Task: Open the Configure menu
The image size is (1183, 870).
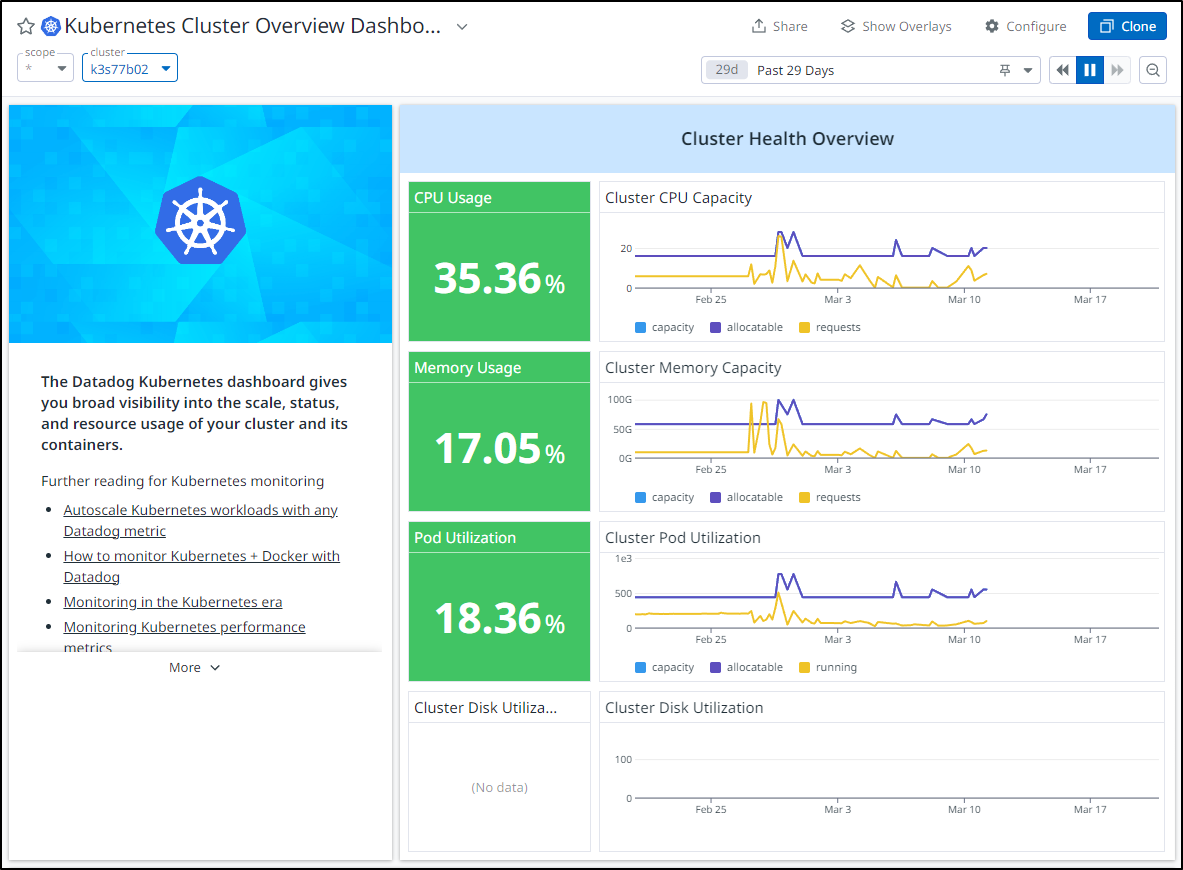Action: click(x=1026, y=26)
